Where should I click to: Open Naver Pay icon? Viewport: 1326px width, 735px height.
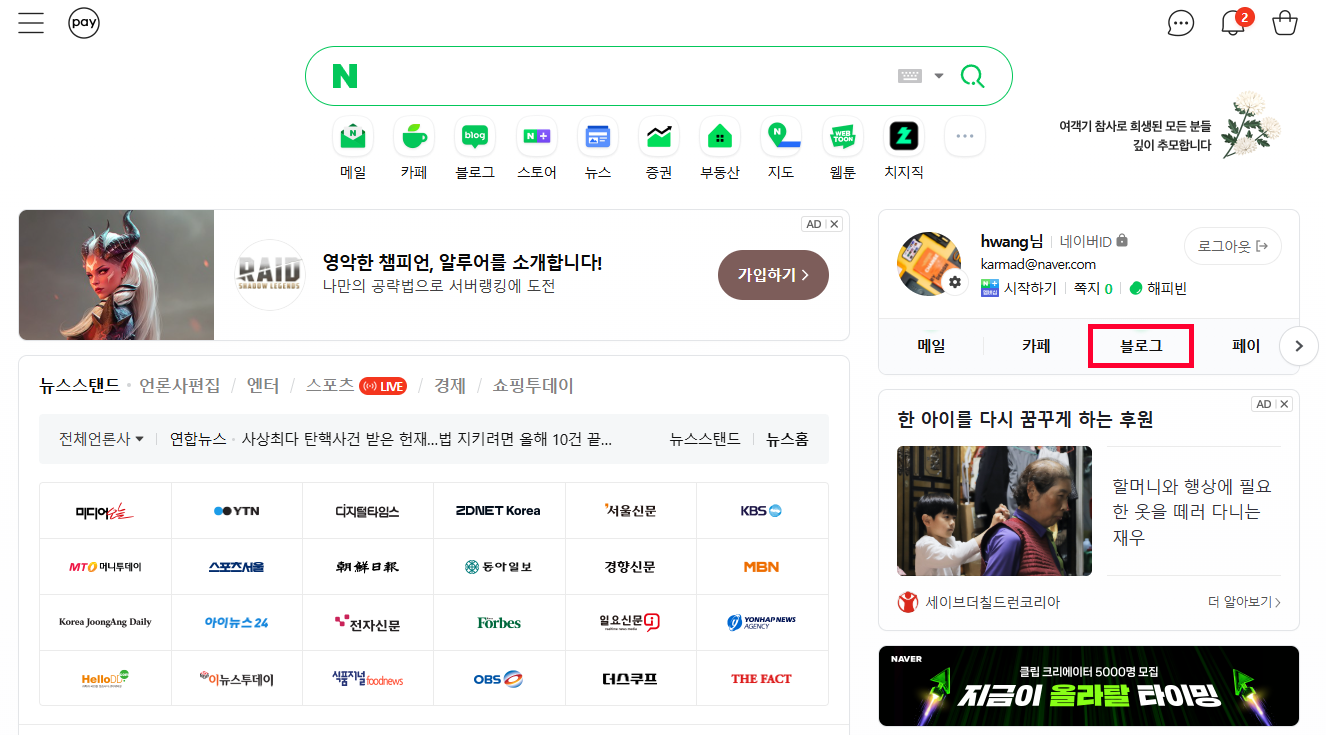84,23
